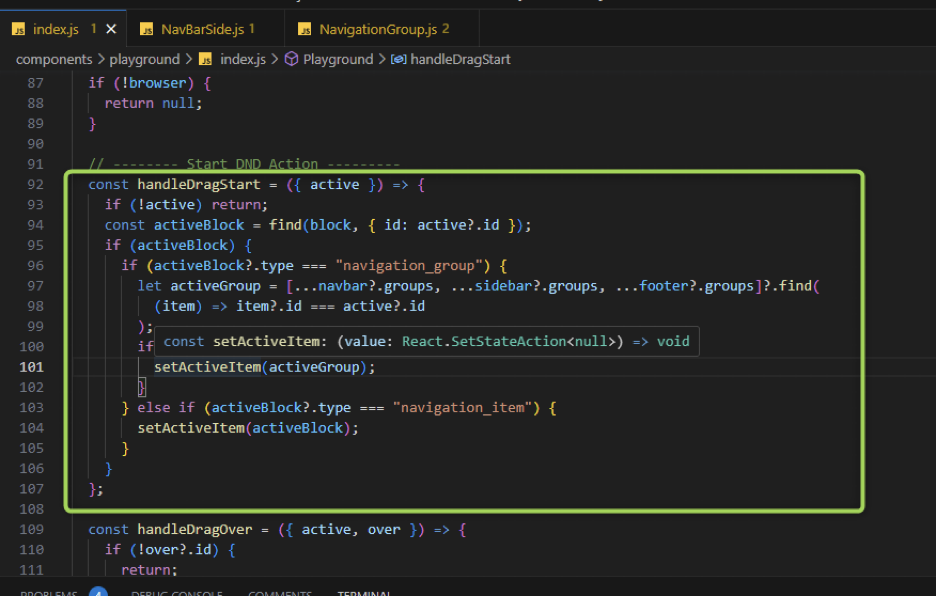Click line number 92 in the gutter
This screenshot has width=936, height=596.
click(x=36, y=184)
